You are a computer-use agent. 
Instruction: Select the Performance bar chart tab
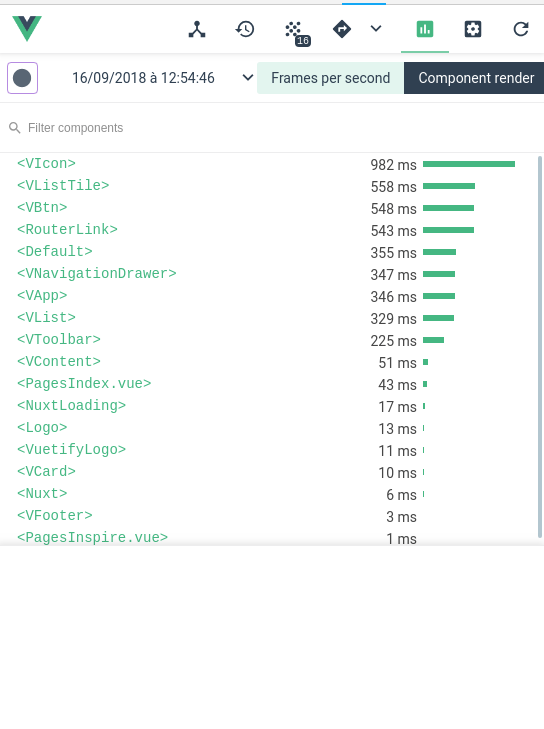click(425, 29)
